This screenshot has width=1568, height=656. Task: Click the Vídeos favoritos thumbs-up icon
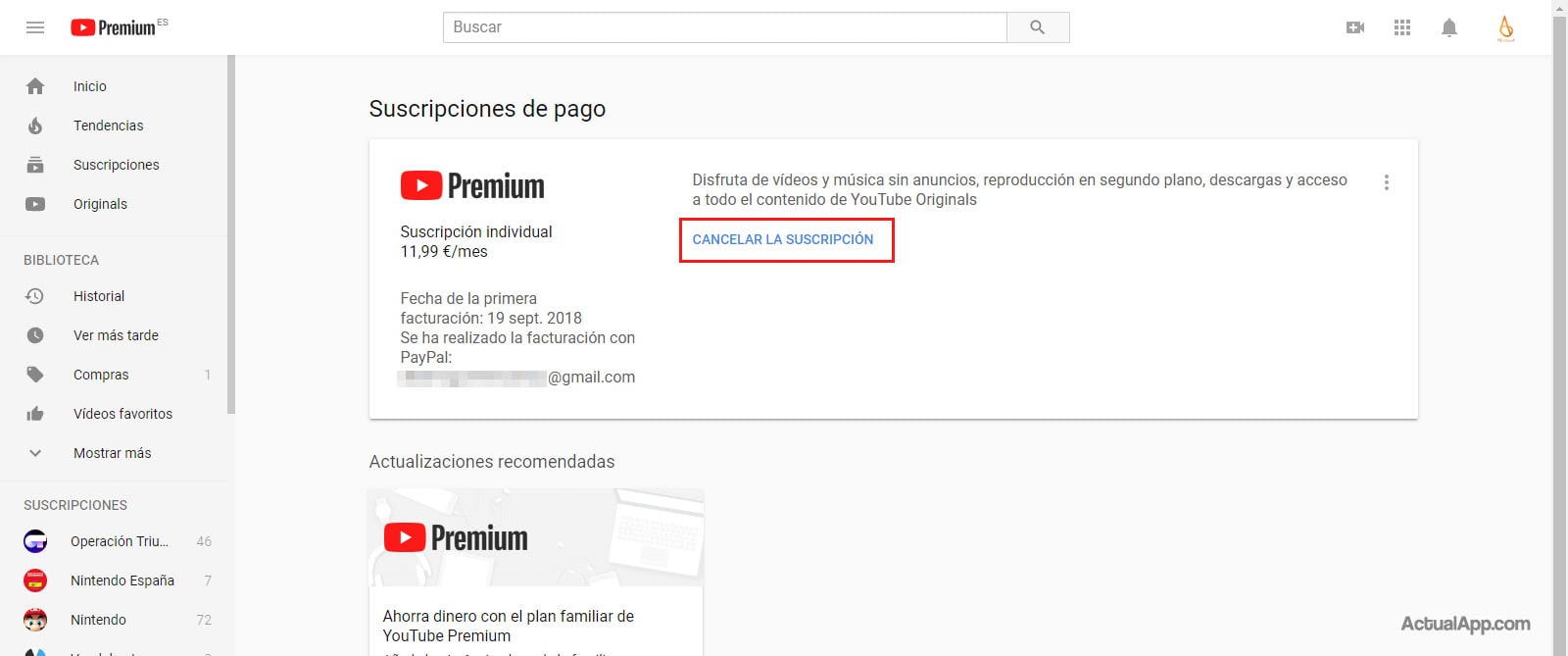tap(35, 414)
